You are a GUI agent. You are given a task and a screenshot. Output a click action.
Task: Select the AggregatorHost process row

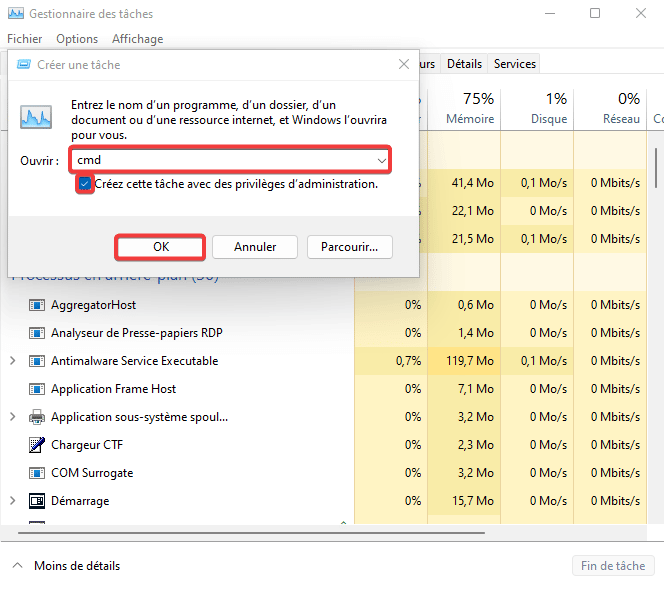pyautogui.click(x=324, y=305)
